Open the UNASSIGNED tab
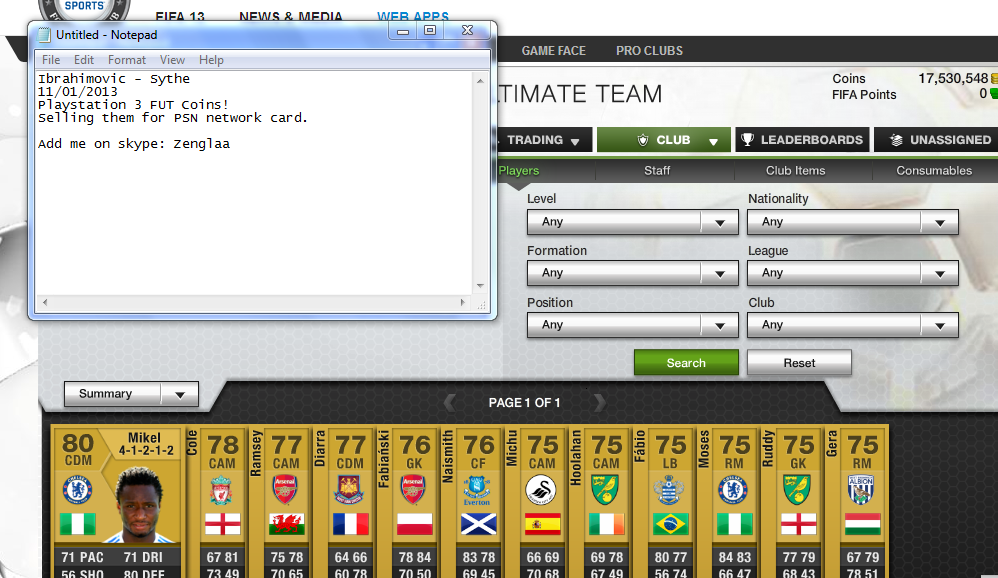 click(936, 140)
